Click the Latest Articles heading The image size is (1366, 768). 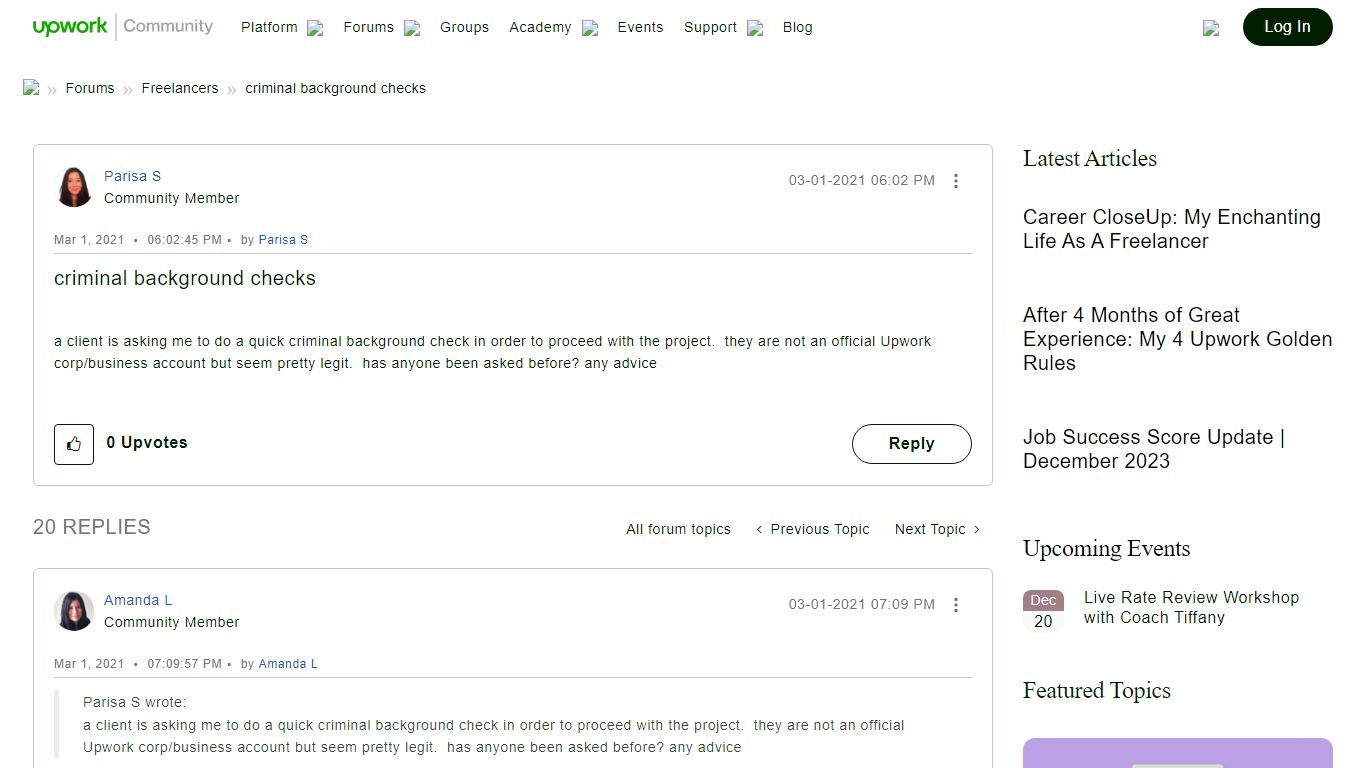point(1090,158)
